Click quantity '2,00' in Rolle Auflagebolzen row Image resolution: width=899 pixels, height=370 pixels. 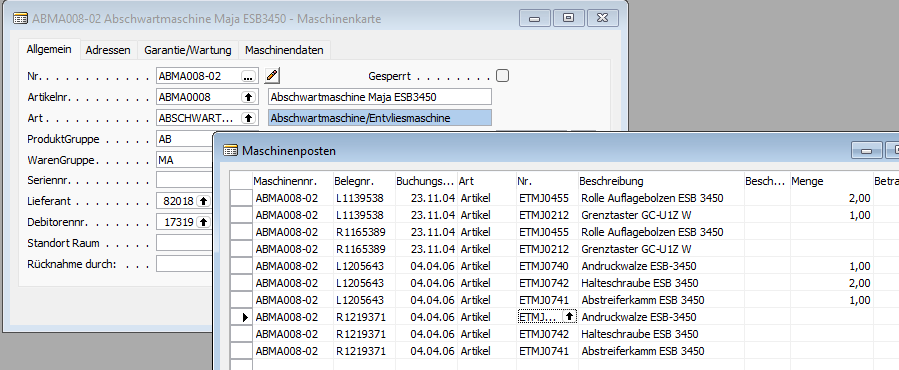tap(859, 198)
